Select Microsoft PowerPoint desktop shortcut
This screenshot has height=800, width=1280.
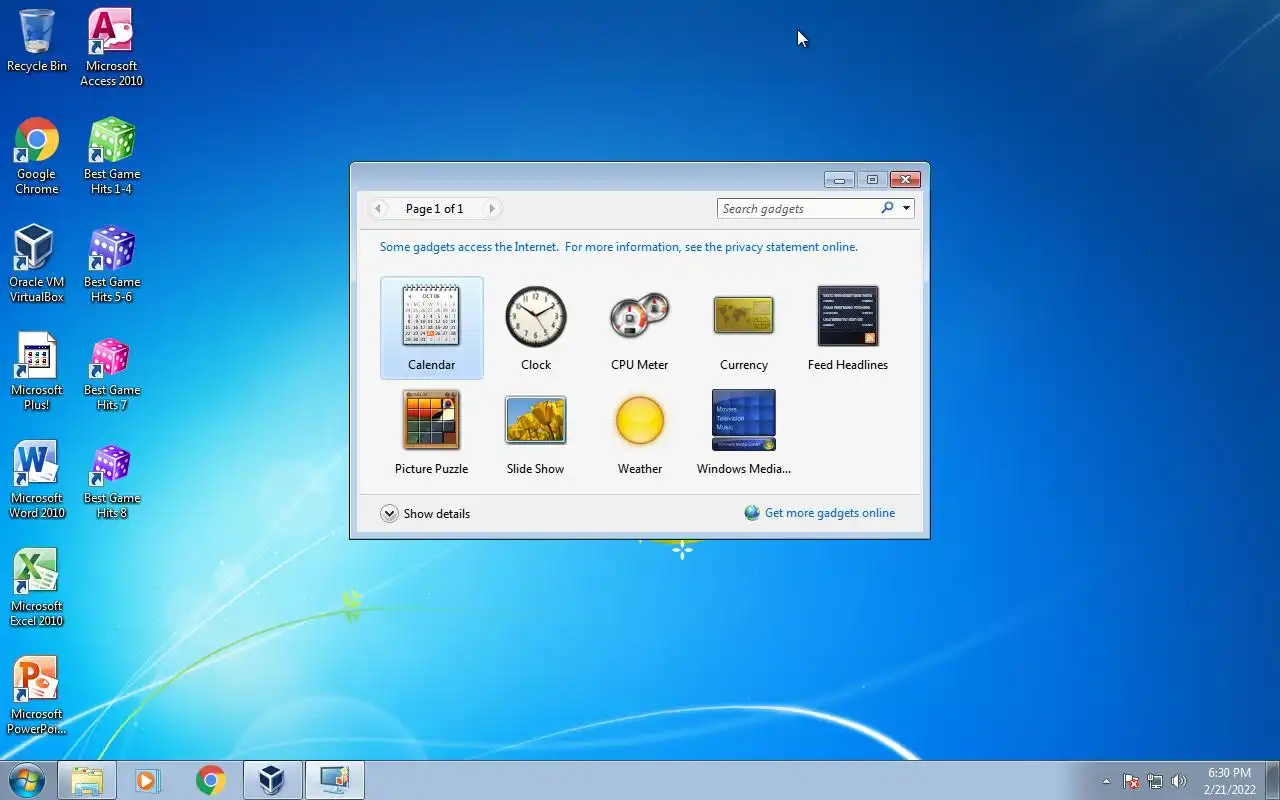[x=37, y=696]
